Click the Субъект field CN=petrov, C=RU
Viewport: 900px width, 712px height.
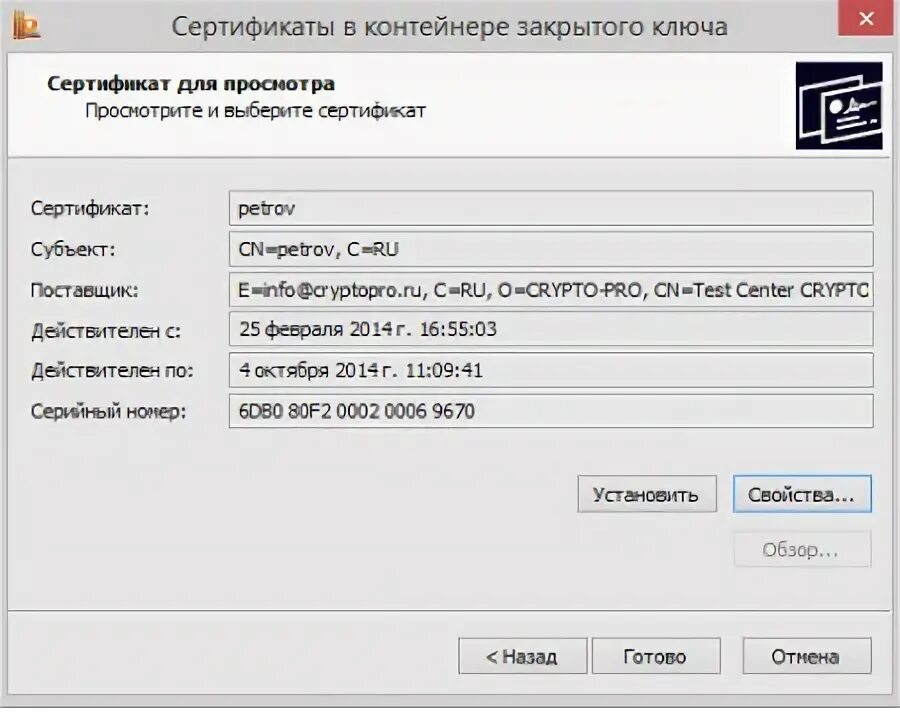coord(551,249)
